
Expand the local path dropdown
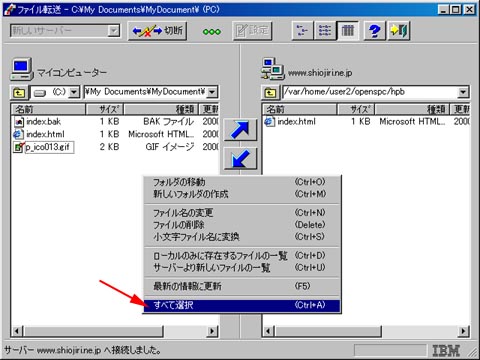(212, 92)
